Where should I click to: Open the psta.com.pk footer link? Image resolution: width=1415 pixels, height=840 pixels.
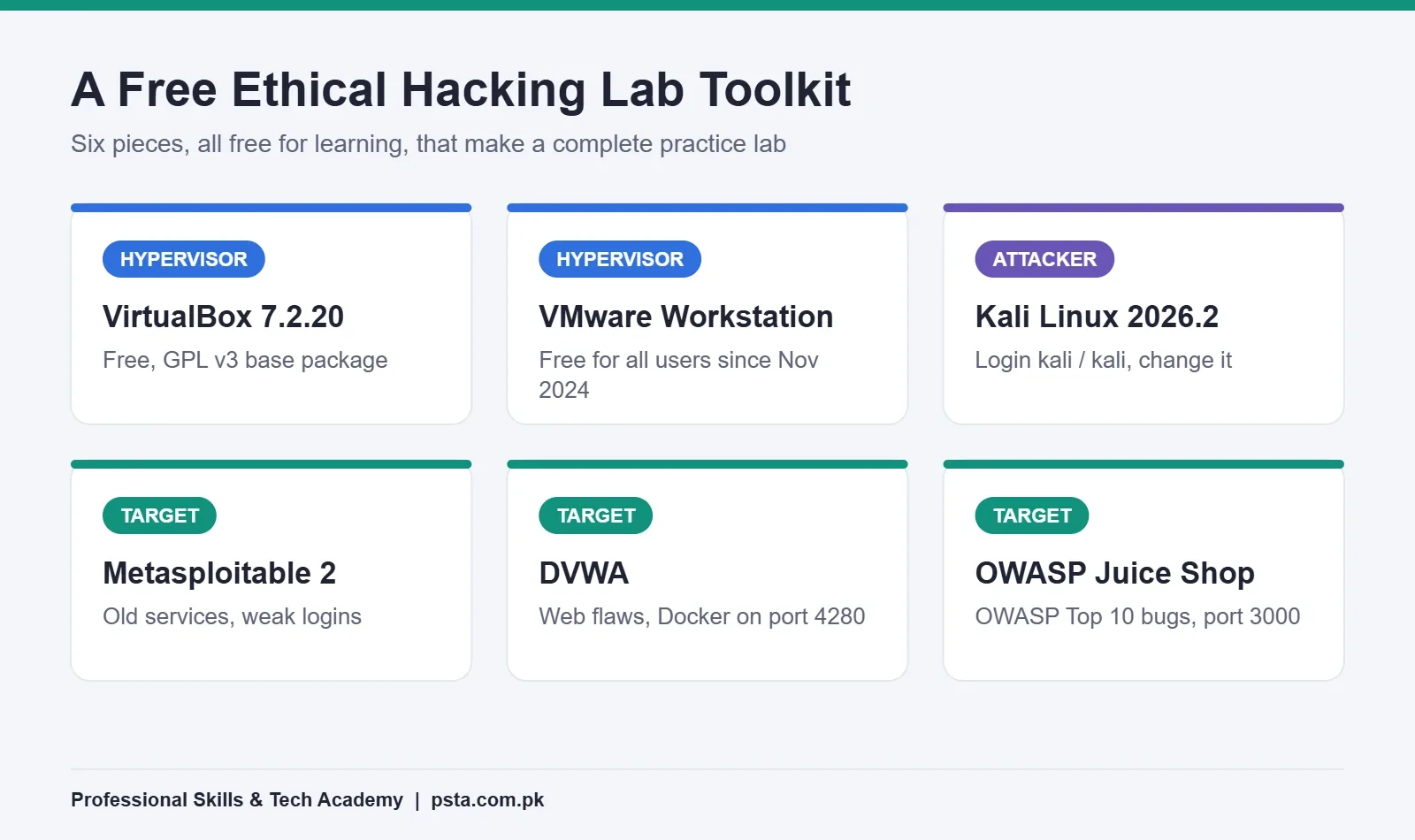pos(487,799)
